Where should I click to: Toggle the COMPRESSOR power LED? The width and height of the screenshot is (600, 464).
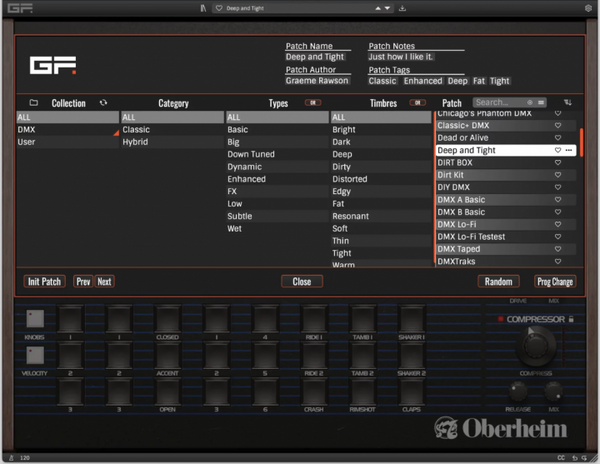[x=500, y=319]
